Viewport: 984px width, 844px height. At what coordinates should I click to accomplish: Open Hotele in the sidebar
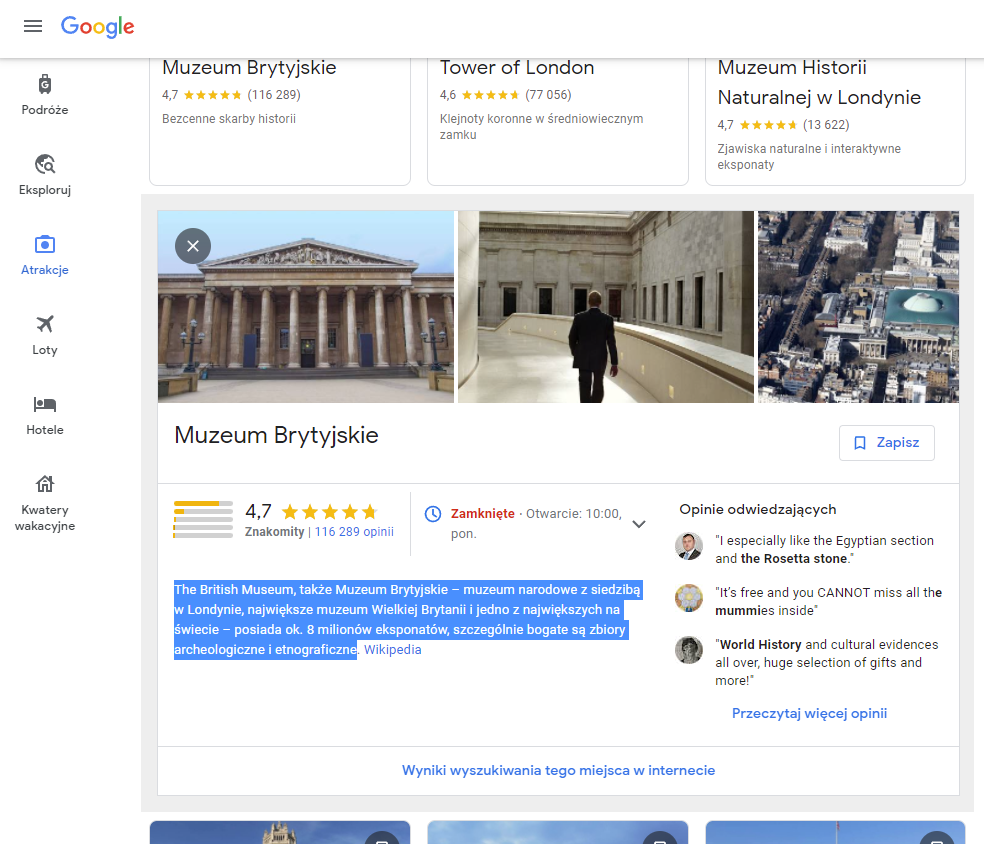(x=45, y=415)
